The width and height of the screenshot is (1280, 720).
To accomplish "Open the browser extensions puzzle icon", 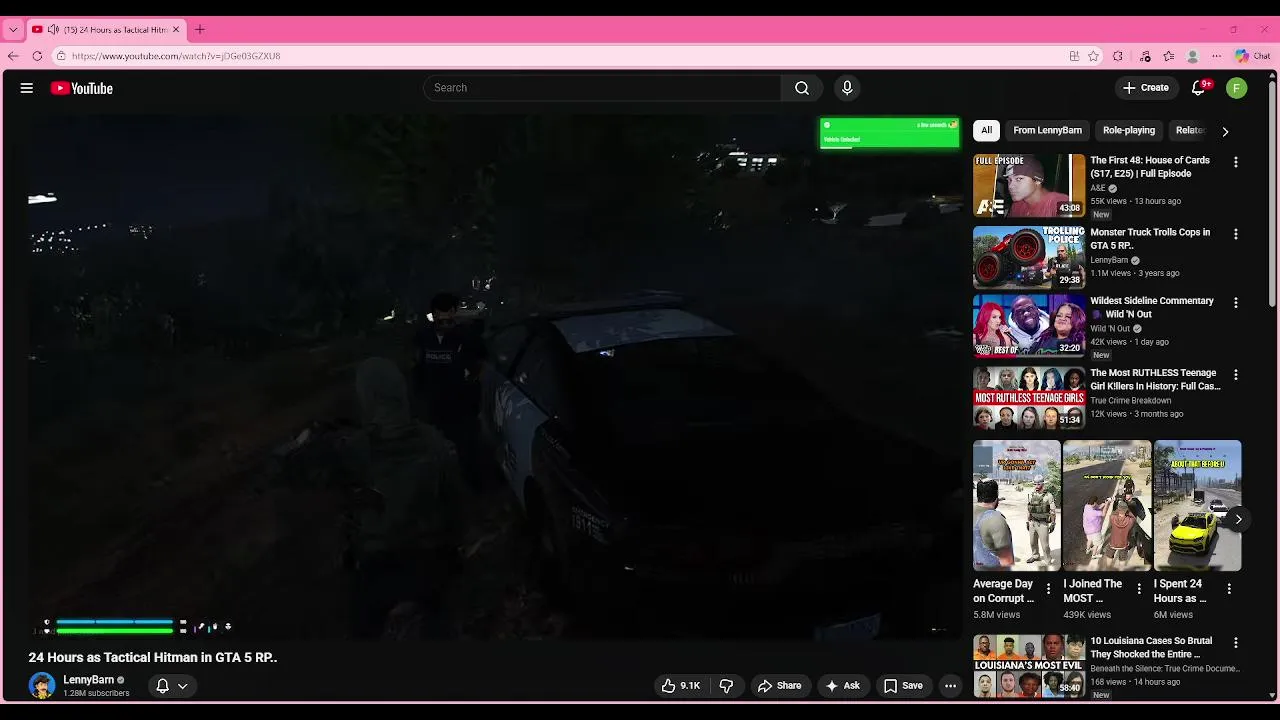I will [1118, 56].
